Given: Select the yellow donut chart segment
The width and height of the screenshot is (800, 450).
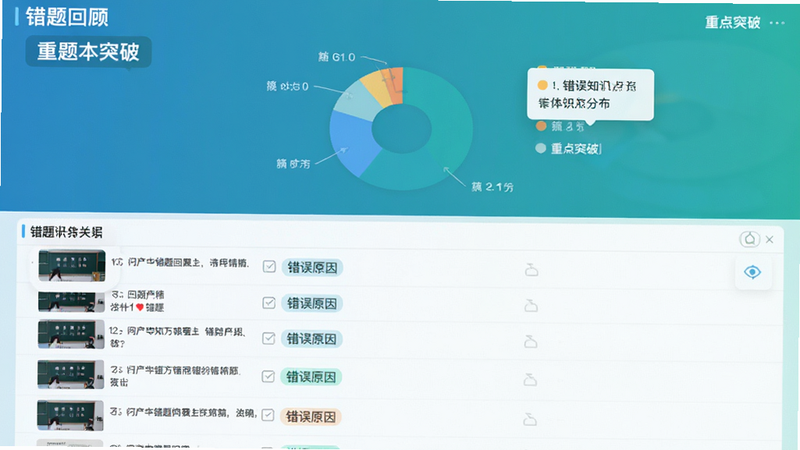Looking at the screenshot, I should 378,87.
